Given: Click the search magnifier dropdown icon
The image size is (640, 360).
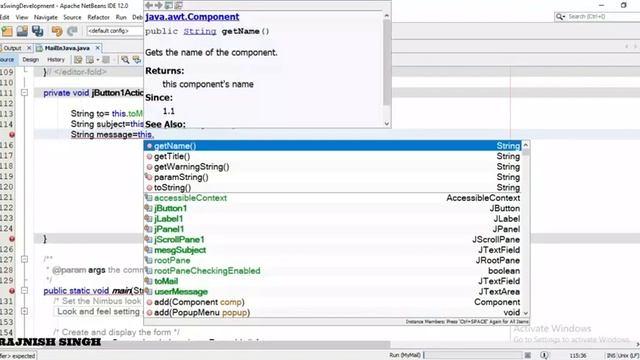Looking at the screenshot, I should coord(560,17).
